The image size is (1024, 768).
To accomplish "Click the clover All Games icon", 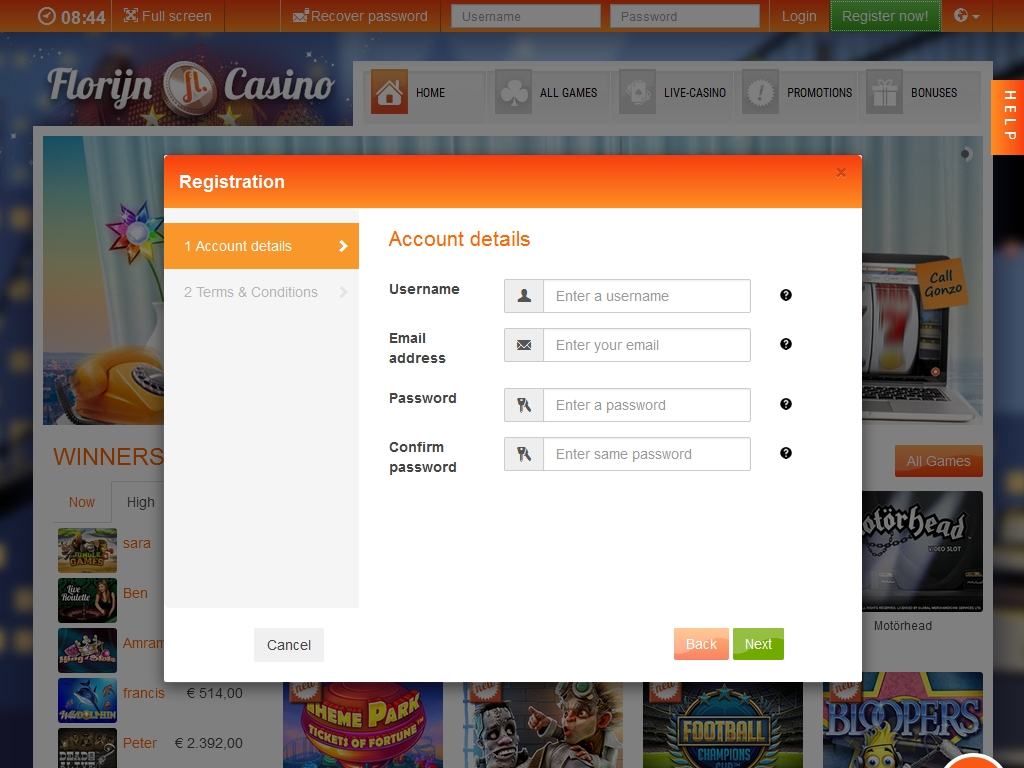I will pyautogui.click(x=513, y=92).
